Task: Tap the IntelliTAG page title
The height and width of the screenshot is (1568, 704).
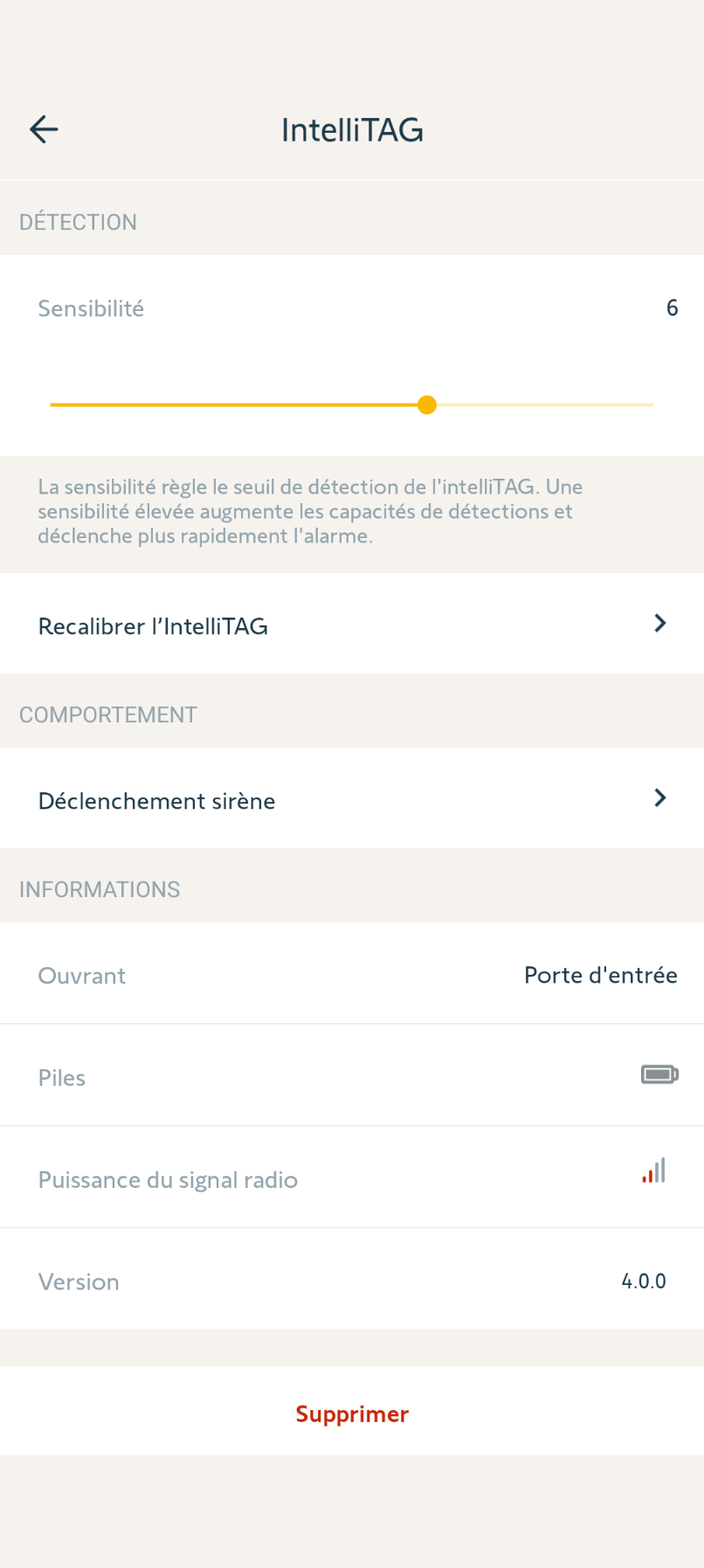Action: (352, 130)
